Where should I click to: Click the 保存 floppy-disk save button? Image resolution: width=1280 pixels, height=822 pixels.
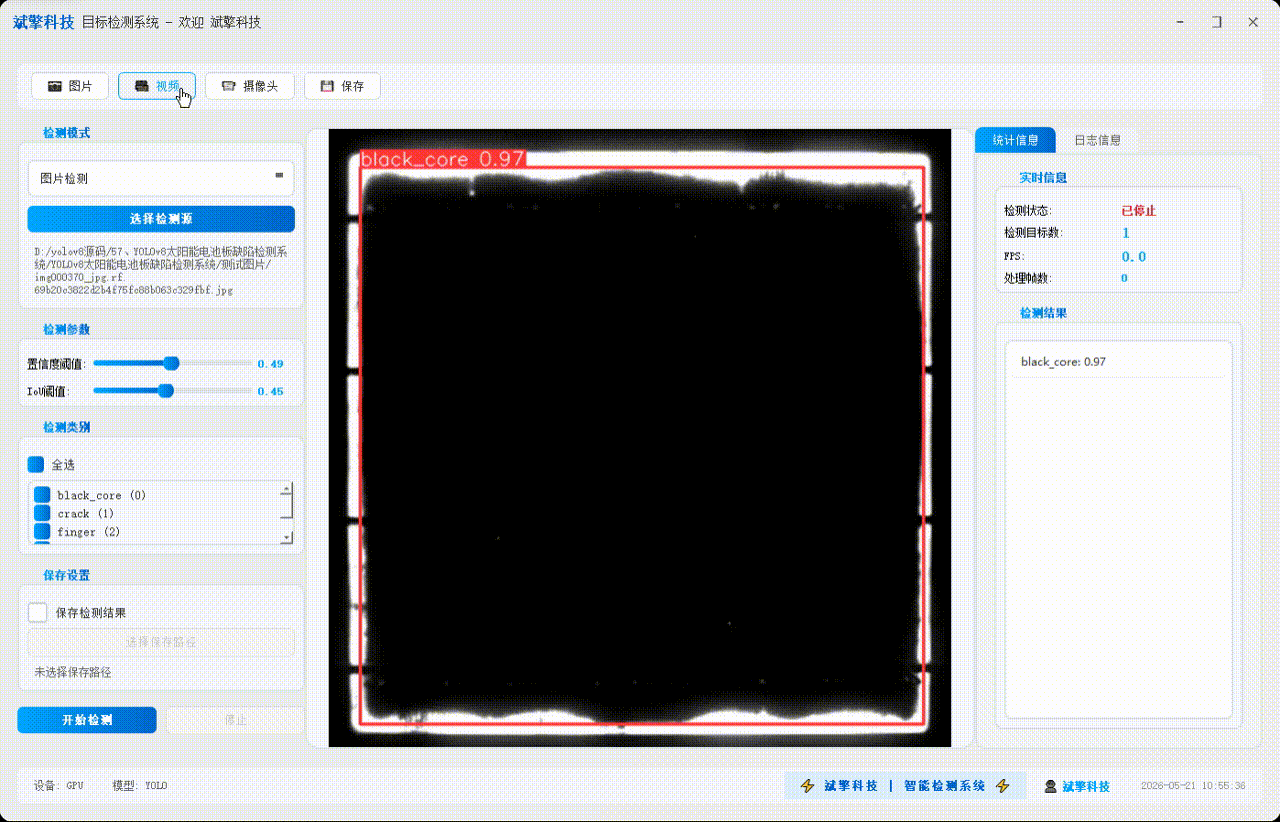pos(342,86)
